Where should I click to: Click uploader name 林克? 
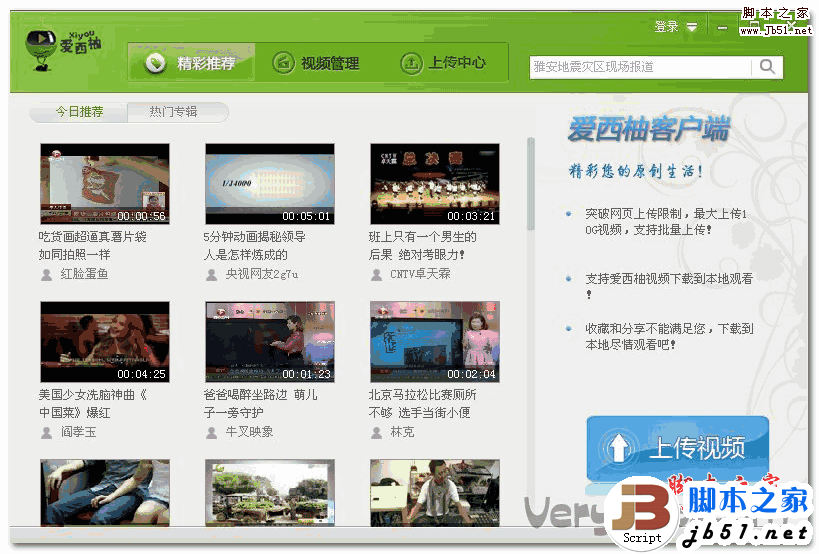(x=402, y=432)
